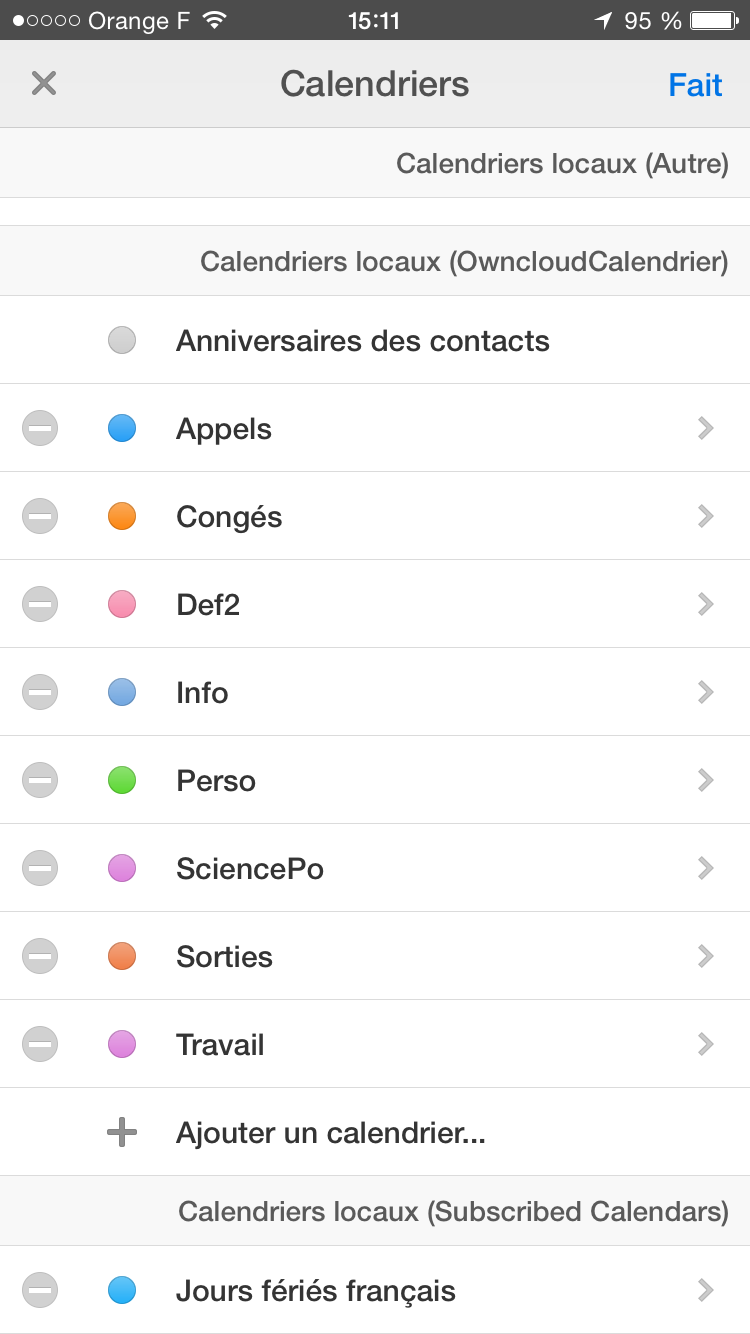Delete SciencePo using its minus icon
750x1334 pixels.
[40, 869]
